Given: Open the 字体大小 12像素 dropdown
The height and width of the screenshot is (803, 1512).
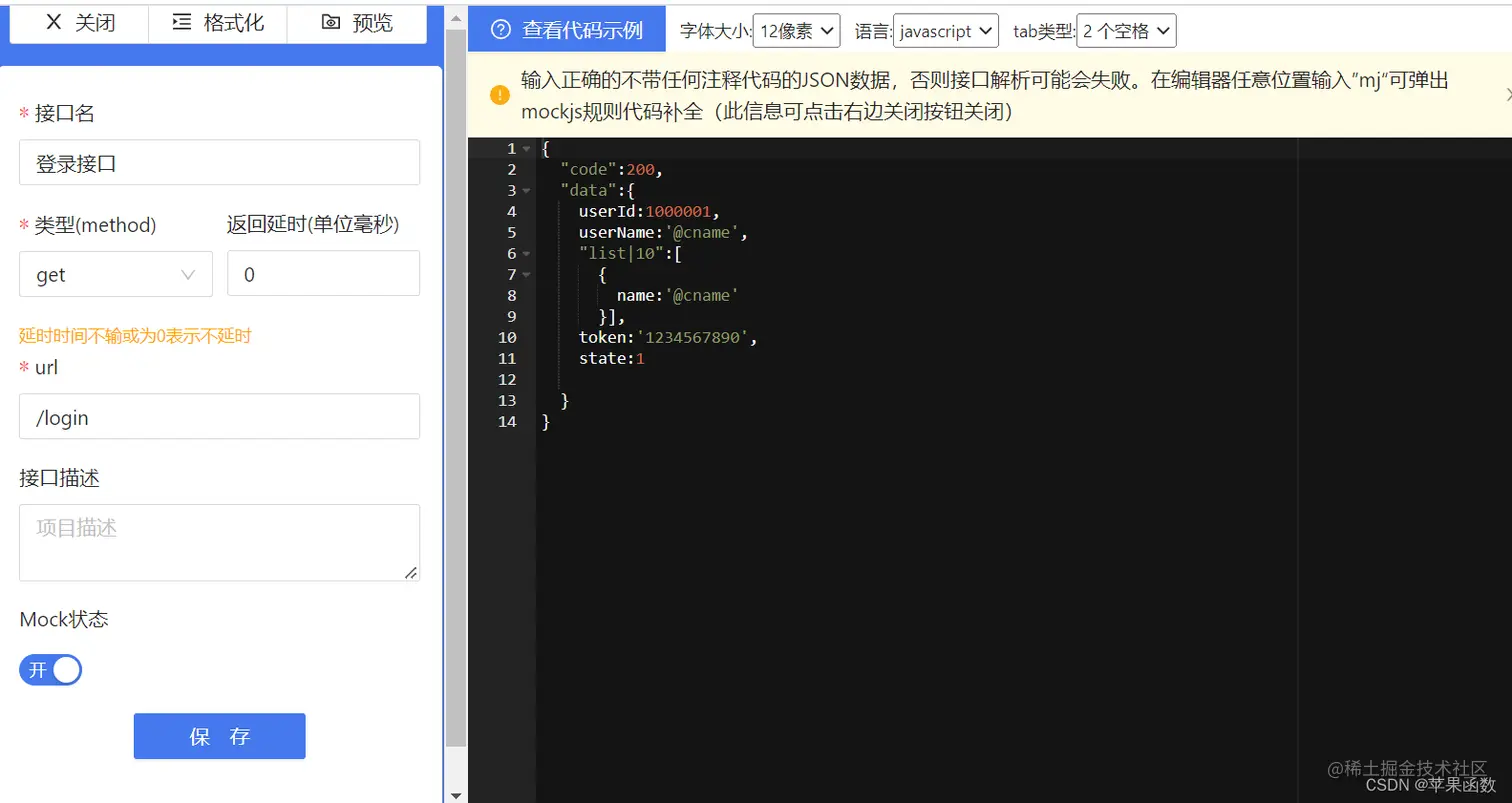Looking at the screenshot, I should (796, 31).
